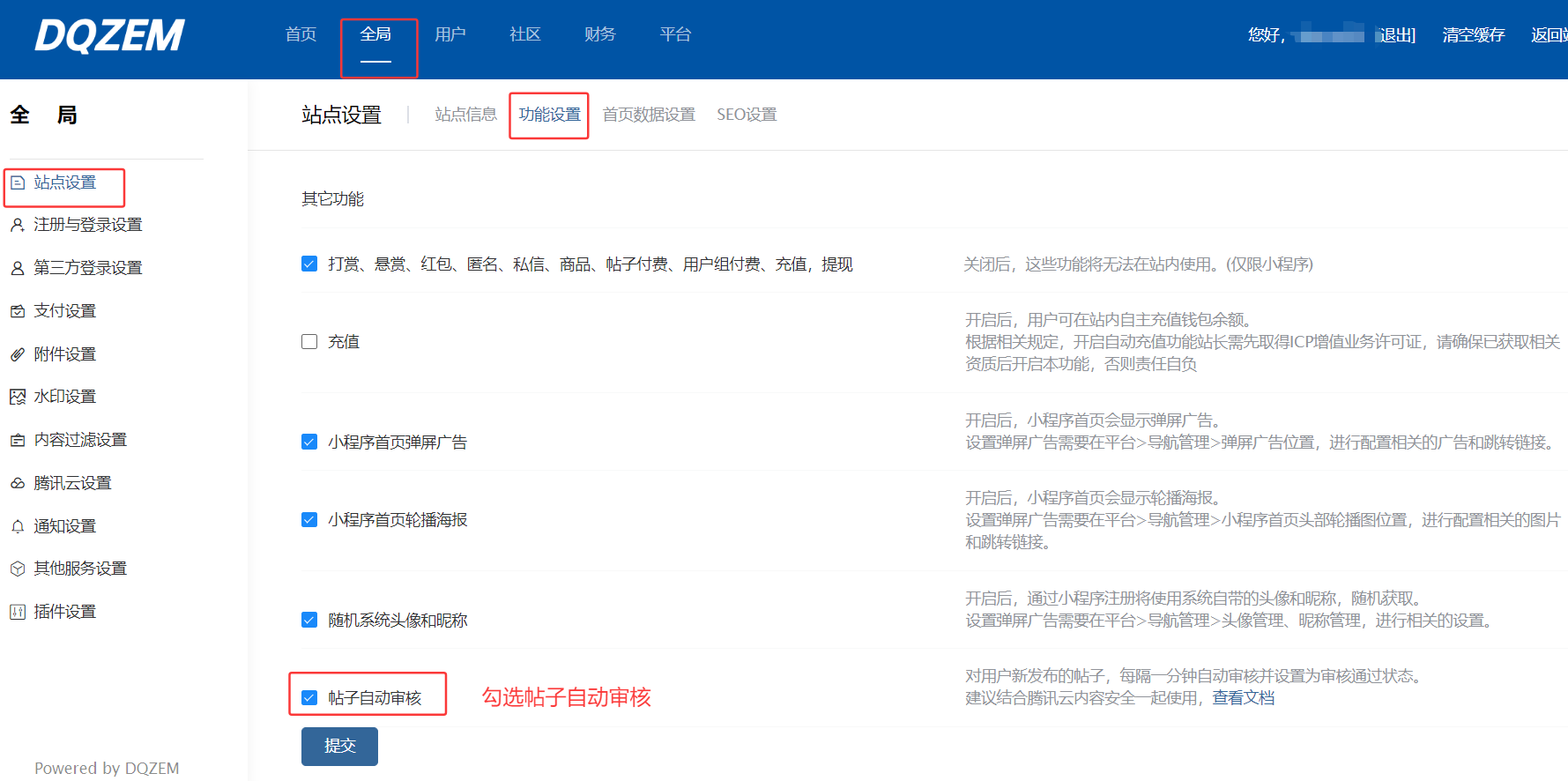Click the site settings icon in sidebar
1568x781 pixels.
click(18, 183)
